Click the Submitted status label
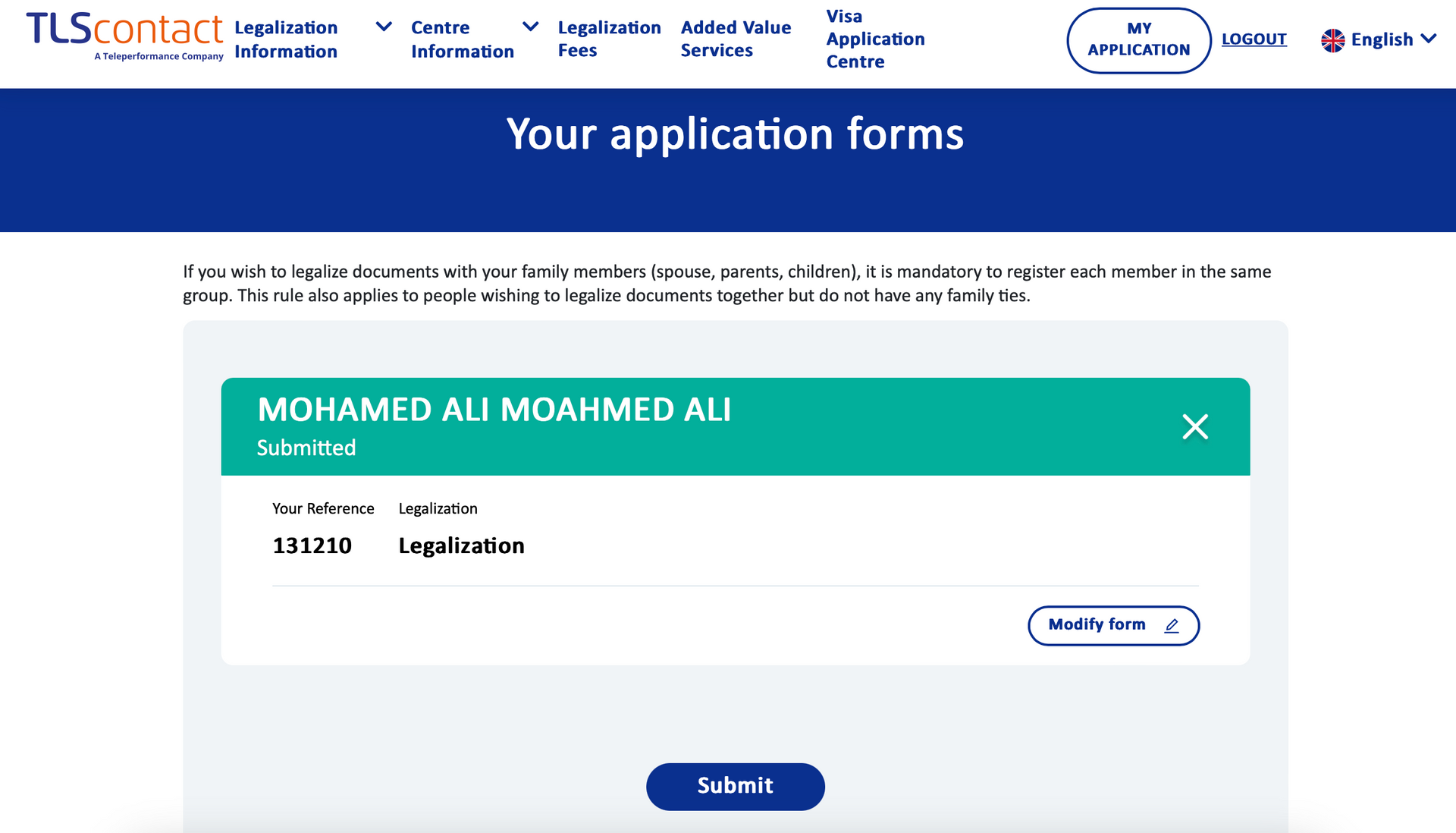1456x833 pixels. tap(306, 448)
